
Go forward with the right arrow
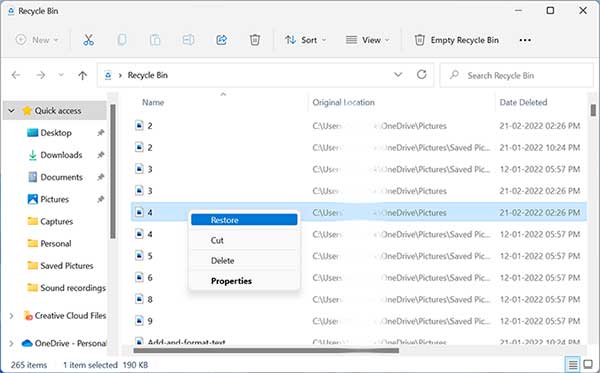click(x=41, y=75)
